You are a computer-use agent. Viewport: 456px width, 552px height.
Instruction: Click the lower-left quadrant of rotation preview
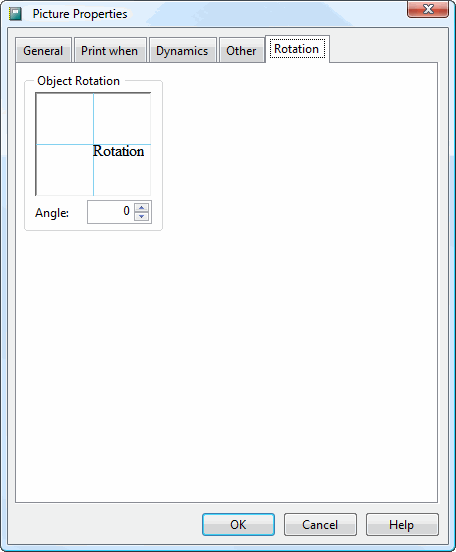65,170
